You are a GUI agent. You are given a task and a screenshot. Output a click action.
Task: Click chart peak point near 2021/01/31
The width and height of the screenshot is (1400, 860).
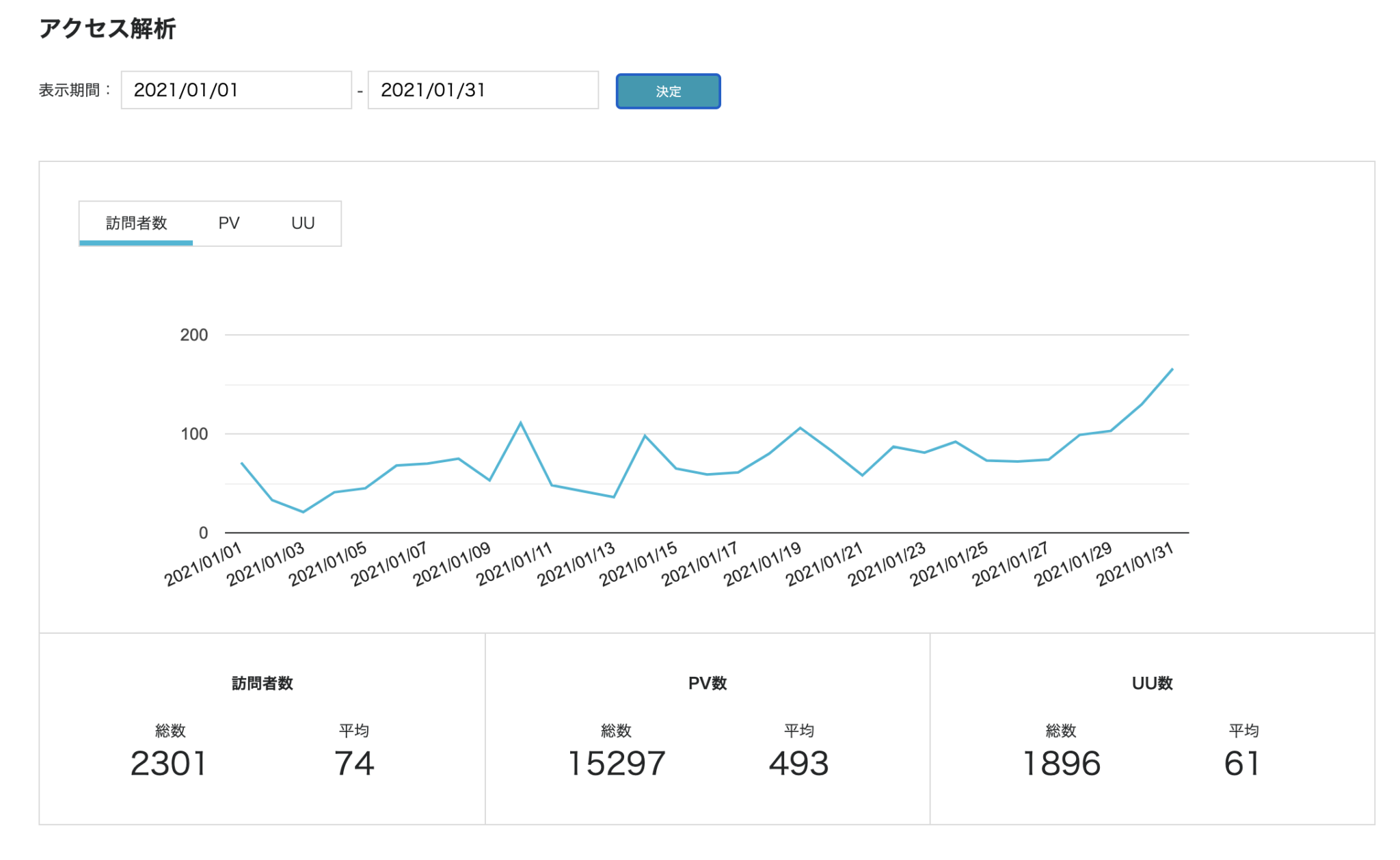click(x=1172, y=369)
